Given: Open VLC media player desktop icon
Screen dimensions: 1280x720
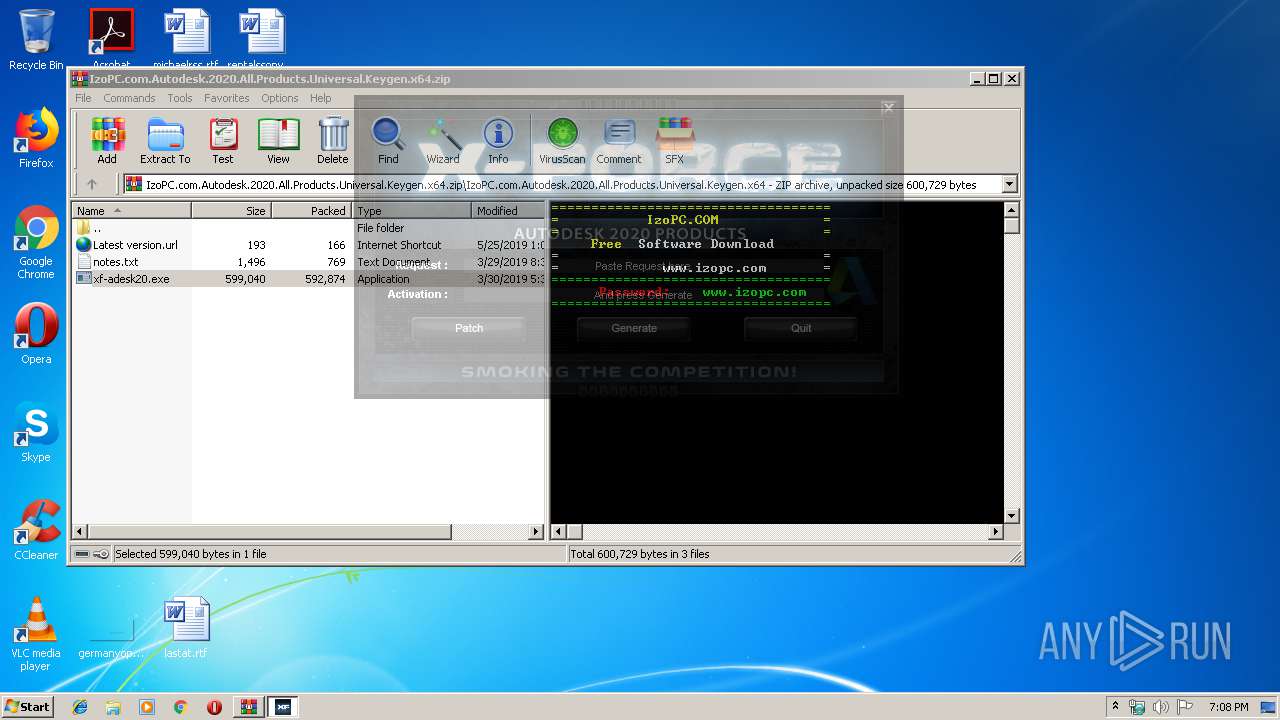Looking at the screenshot, I should [36, 634].
